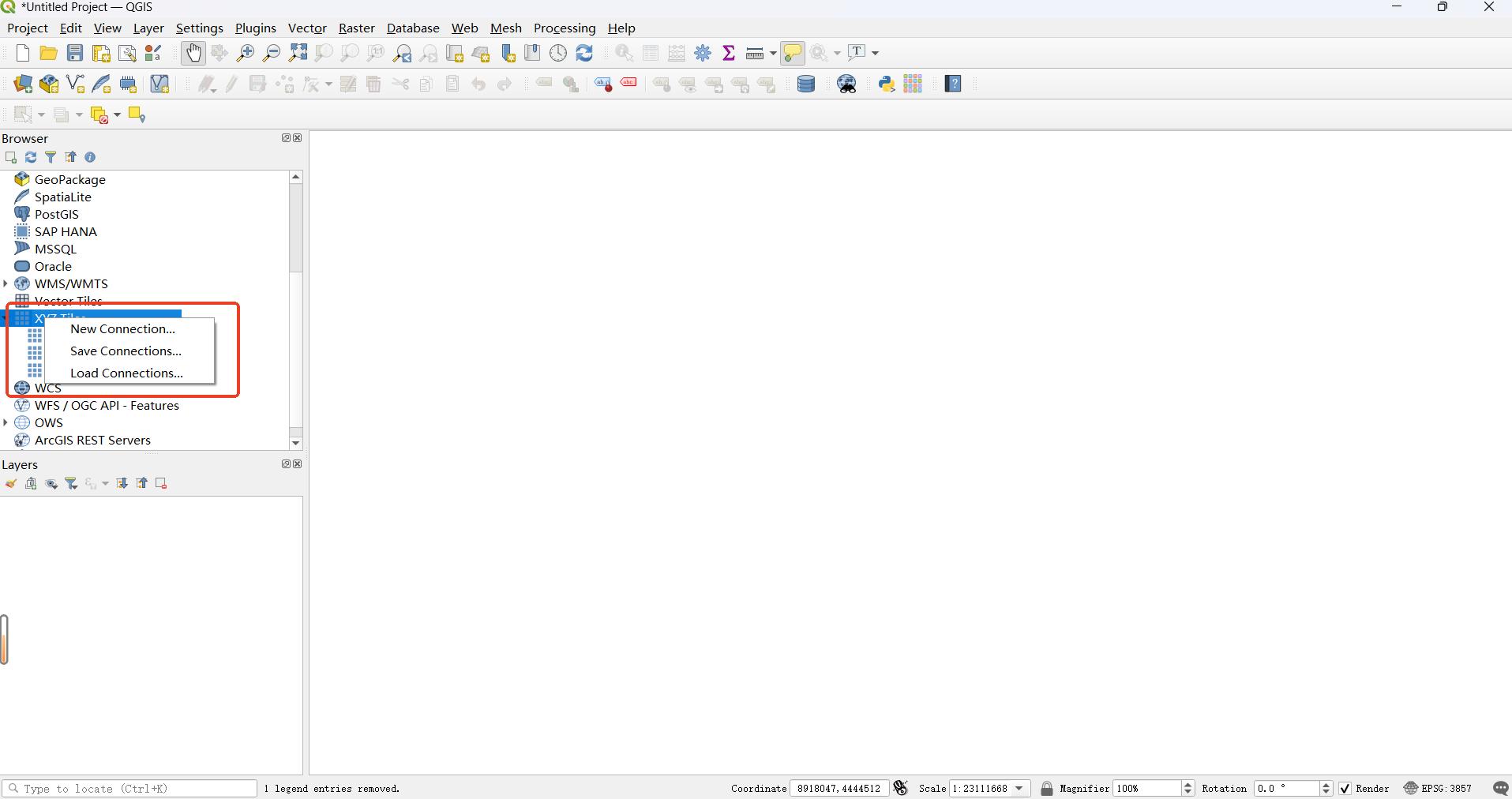This screenshot has height=799, width=1512.
Task: Open the text annotation dropdown arrow
Action: pyautogui.click(x=875, y=53)
